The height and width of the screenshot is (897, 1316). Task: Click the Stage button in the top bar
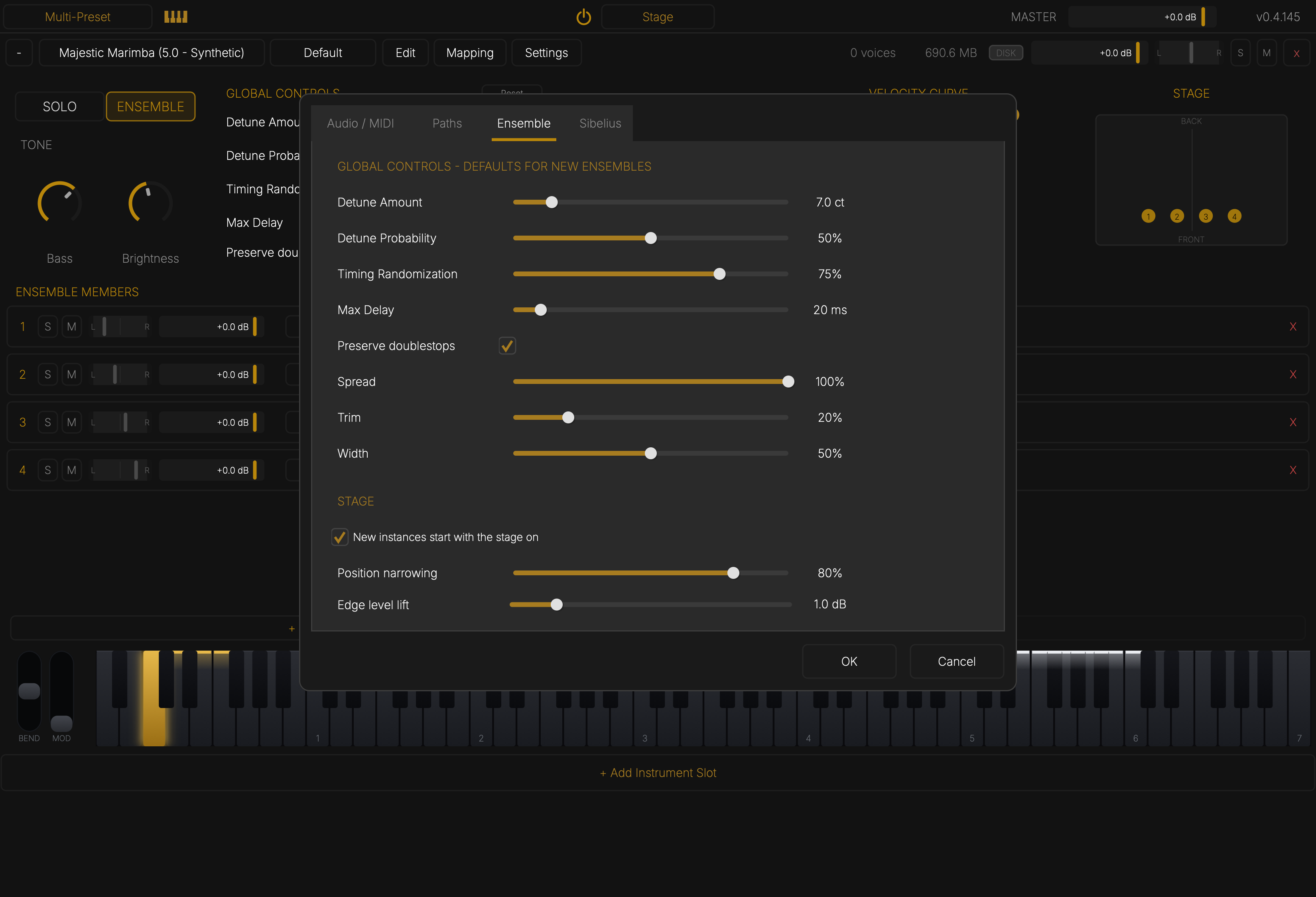pyautogui.click(x=658, y=17)
